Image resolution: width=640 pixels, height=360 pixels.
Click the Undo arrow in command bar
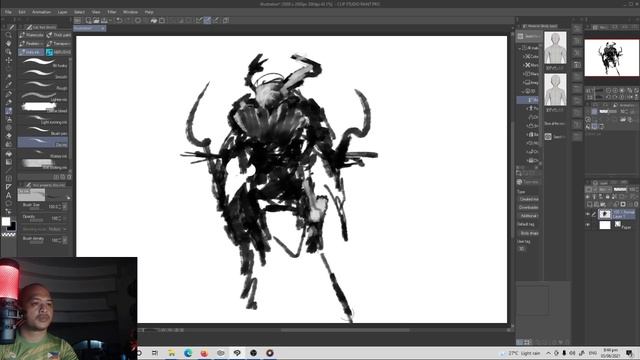[x=119, y=20]
